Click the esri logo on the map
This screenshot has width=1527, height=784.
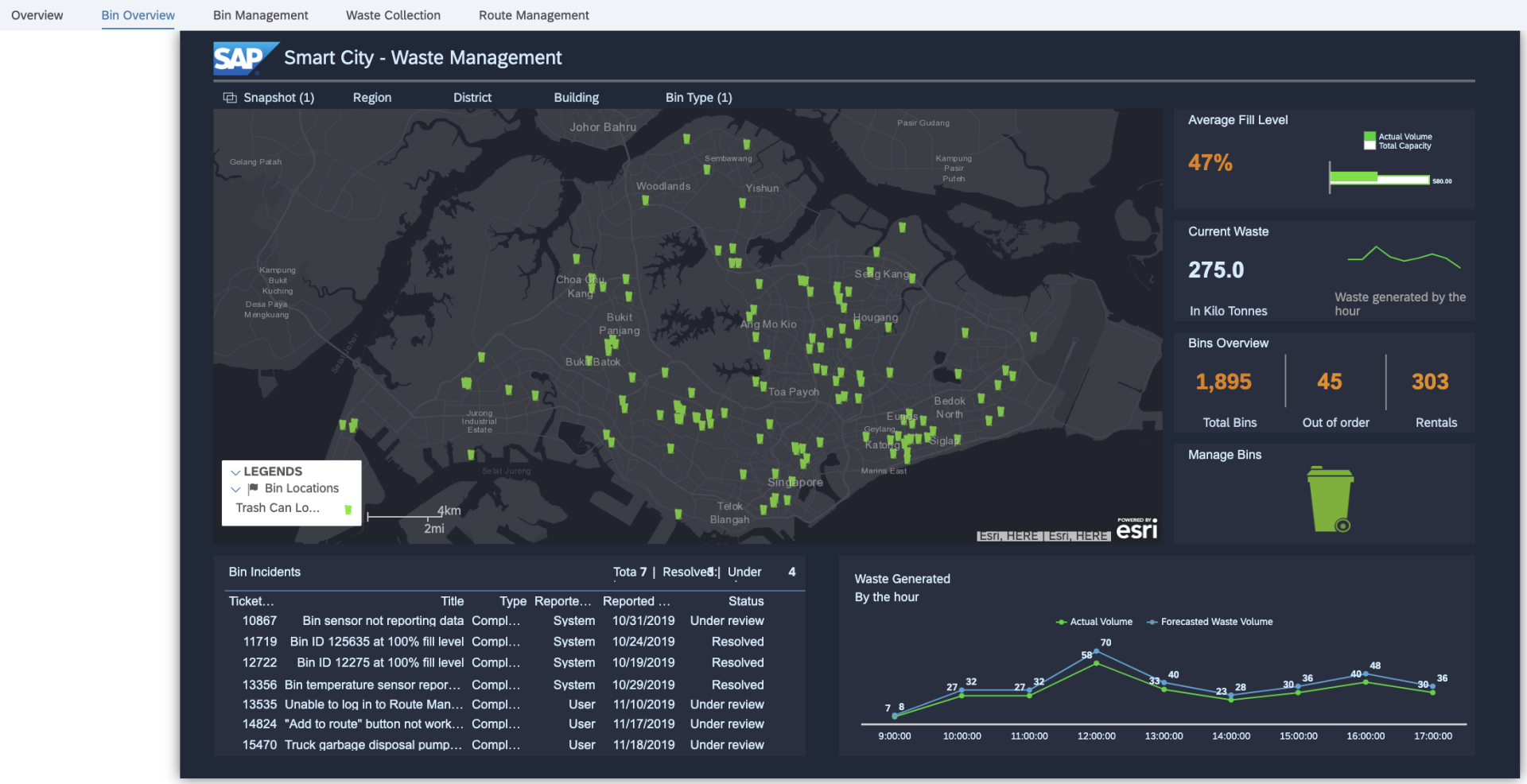[1137, 530]
